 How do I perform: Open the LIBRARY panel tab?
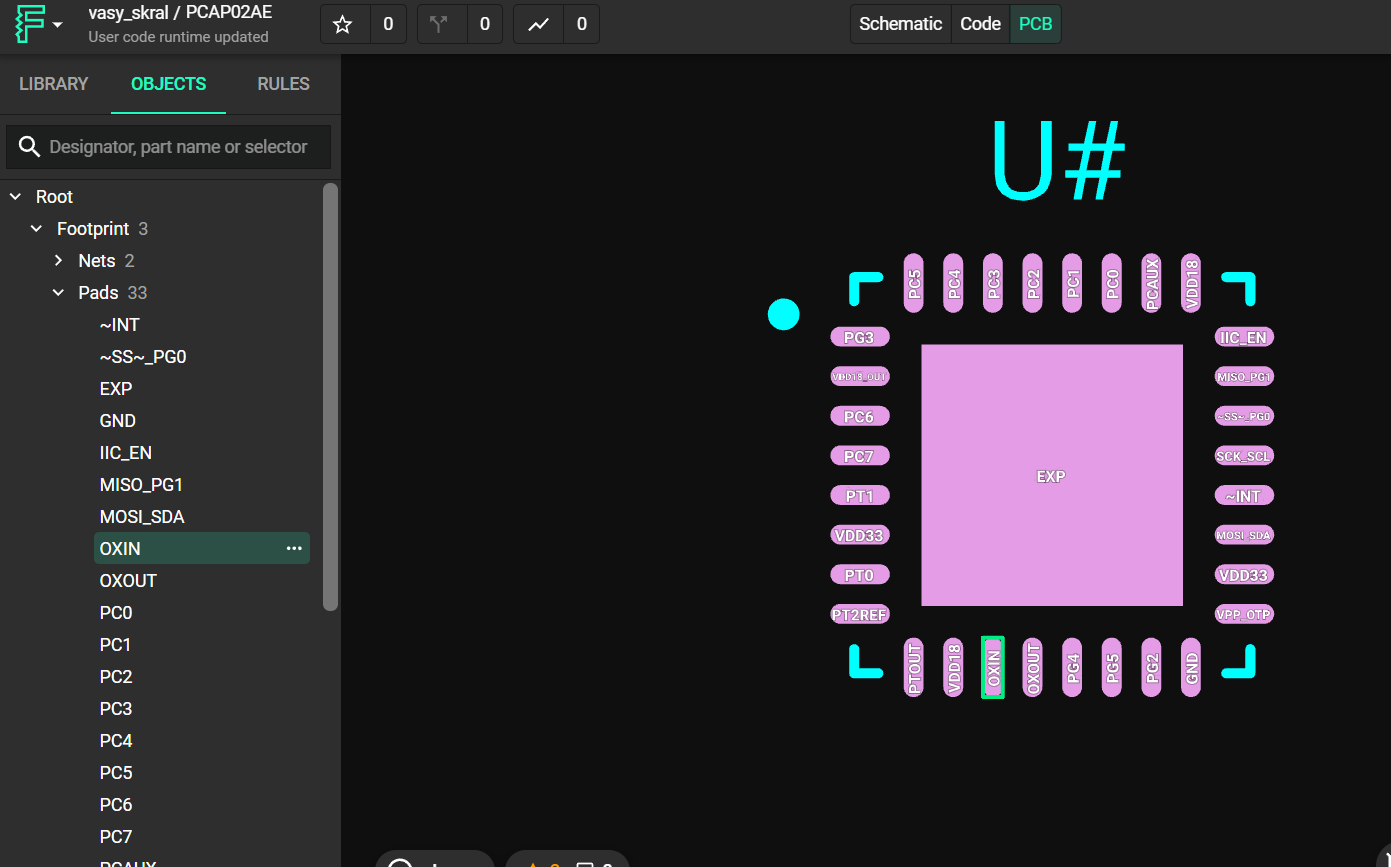[54, 84]
